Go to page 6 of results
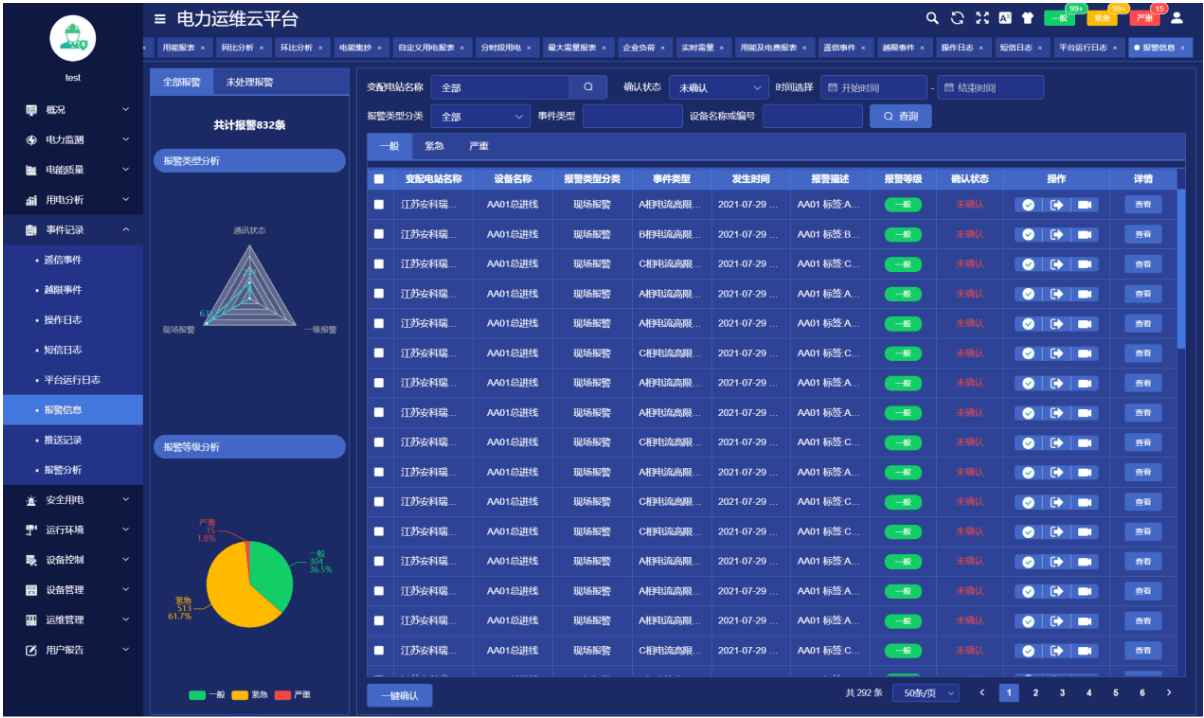The image size is (1204, 718). coord(1141,692)
